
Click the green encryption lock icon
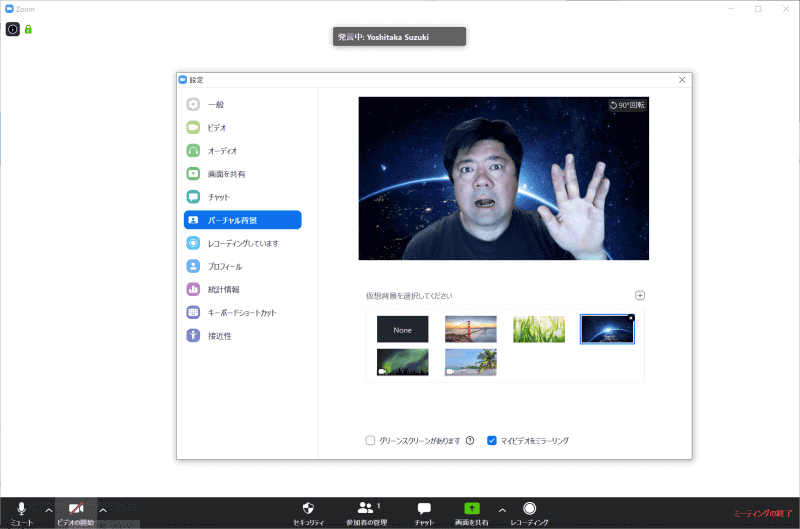coord(28,29)
